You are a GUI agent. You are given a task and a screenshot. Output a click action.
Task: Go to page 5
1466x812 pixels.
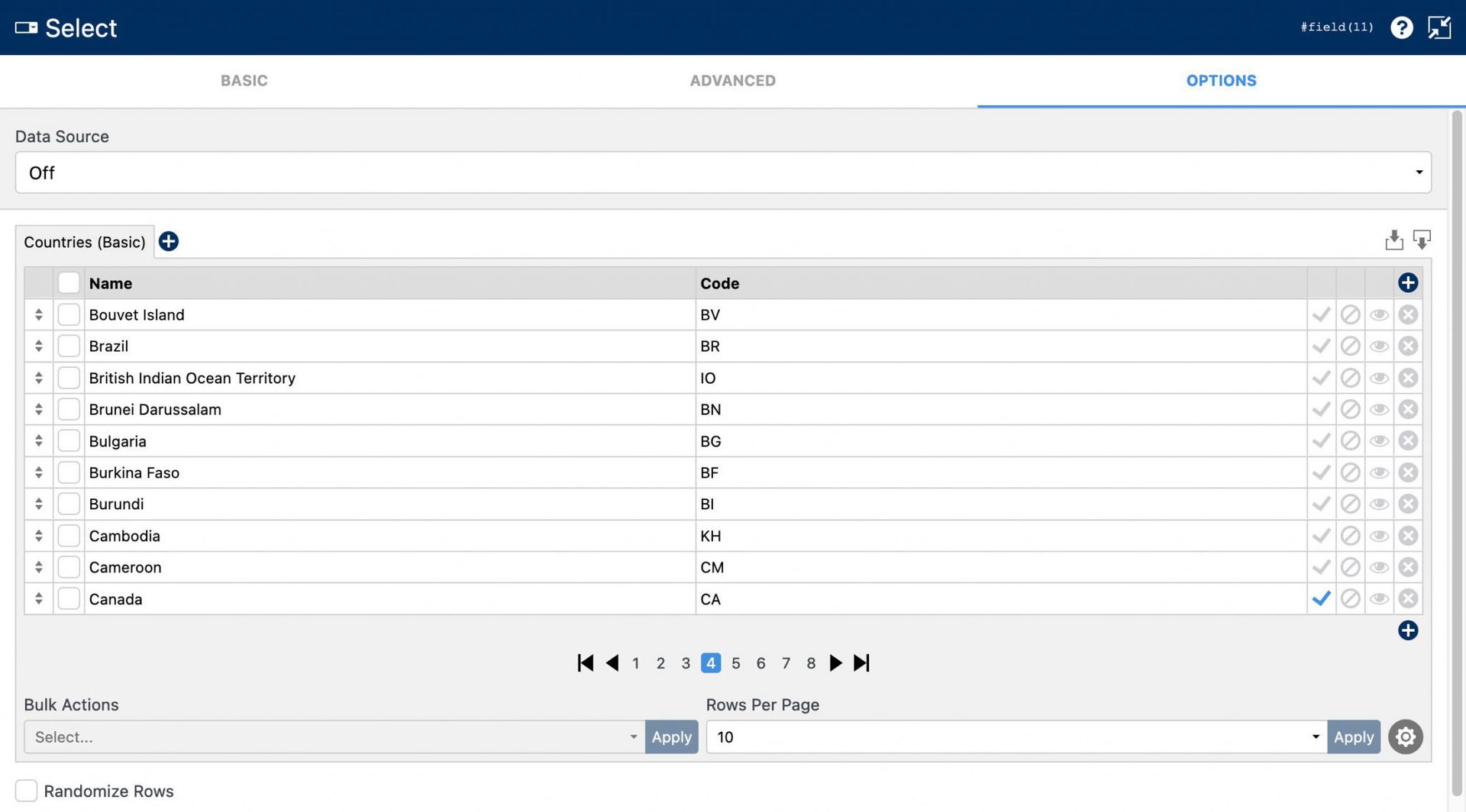736,663
